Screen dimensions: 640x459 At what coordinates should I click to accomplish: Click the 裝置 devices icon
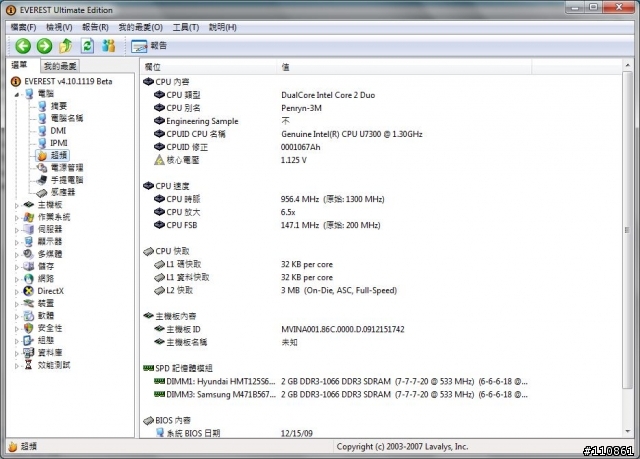[29, 303]
